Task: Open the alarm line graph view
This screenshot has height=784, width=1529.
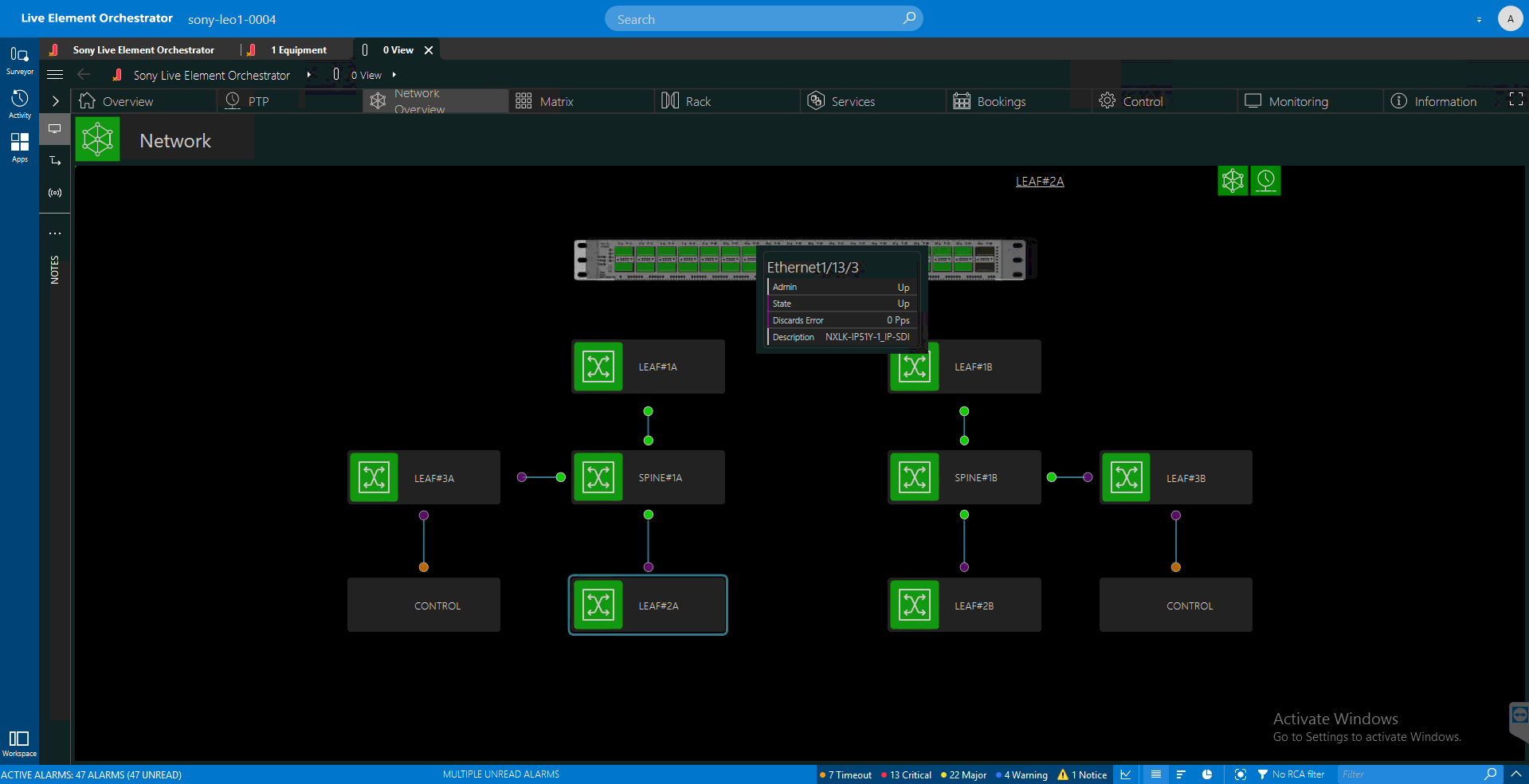Action: pyautogui.click(x=1126, y=774)
